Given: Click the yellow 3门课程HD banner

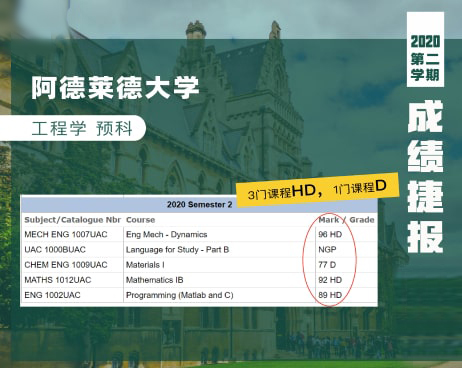Looking at the screenshot, I should tap(318, 189).
